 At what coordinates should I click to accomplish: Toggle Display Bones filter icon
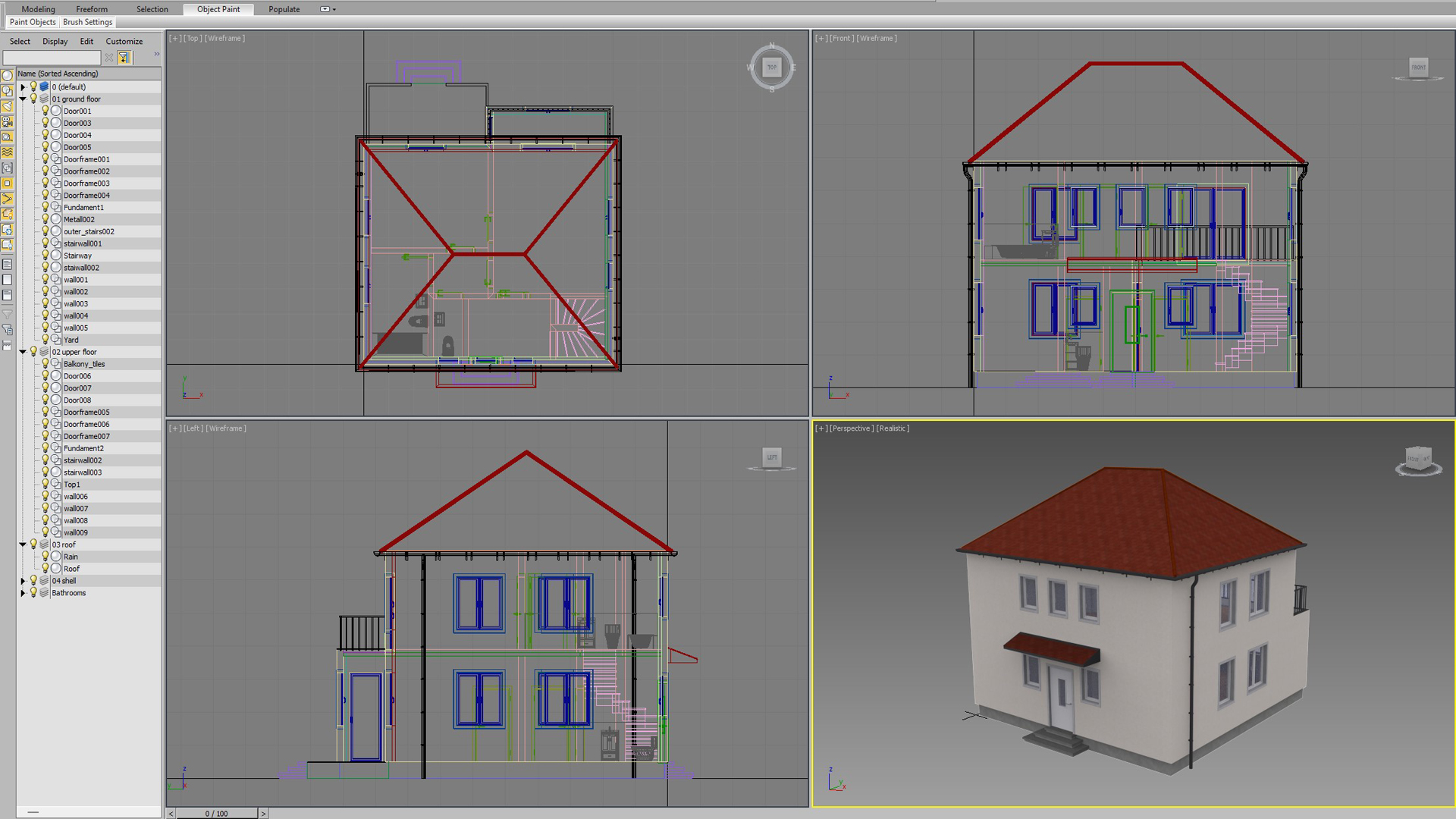coord(8,199)
